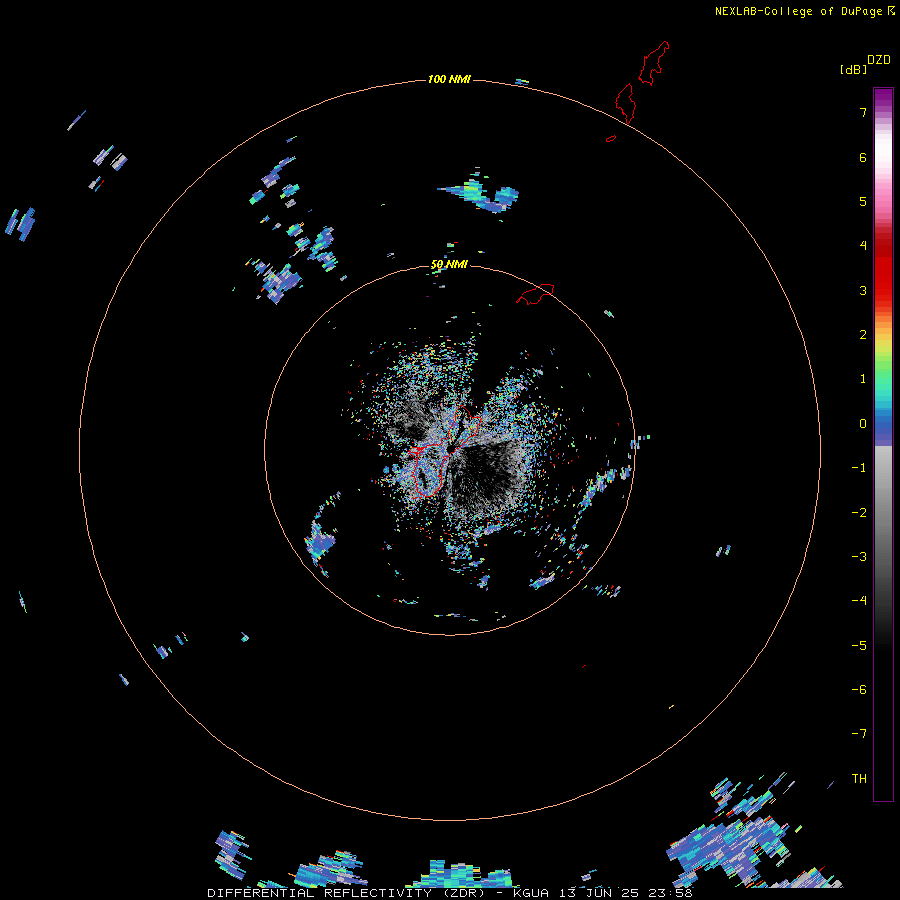This screenshot has height=900, width=900.
Task: Click the -1 value on the color scale
Action: pyautogui.click(x=859, y=468)
